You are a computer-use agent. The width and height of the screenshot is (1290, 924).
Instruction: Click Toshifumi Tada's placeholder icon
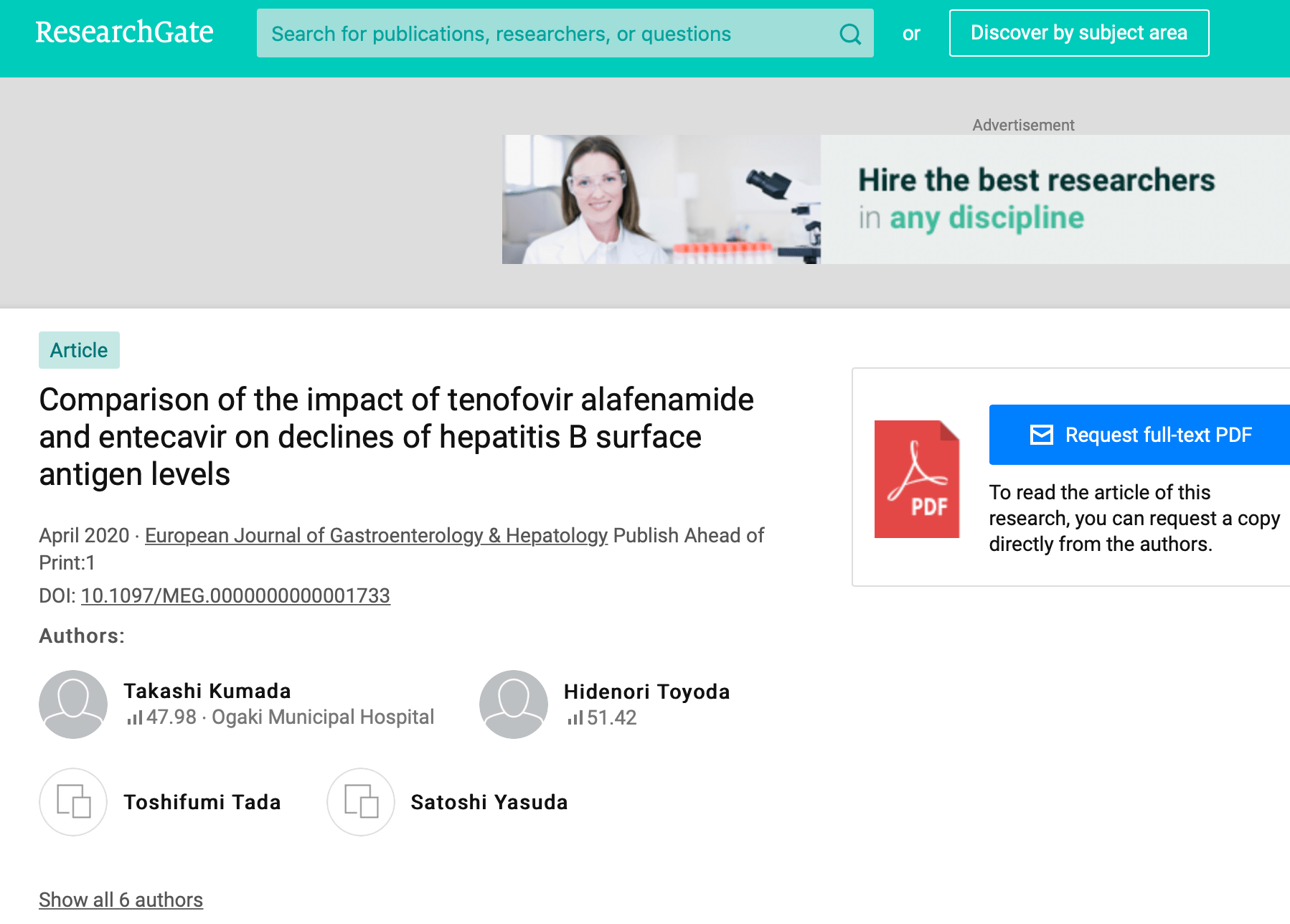point(73,802)
